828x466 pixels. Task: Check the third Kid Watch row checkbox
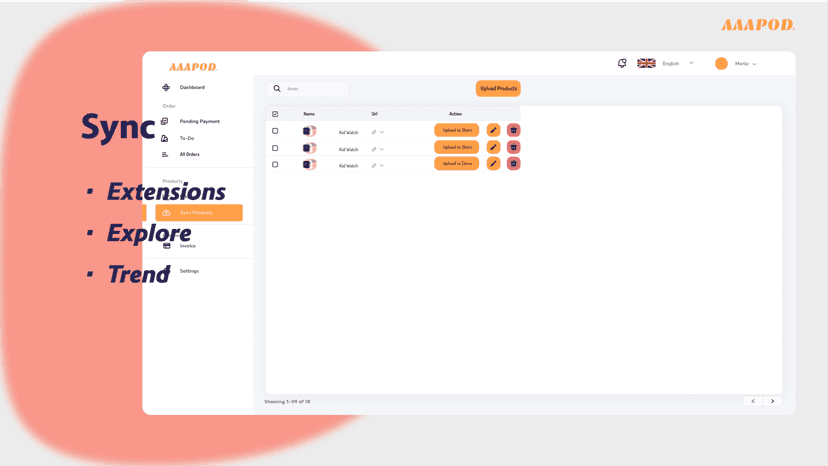click(275, 165)
